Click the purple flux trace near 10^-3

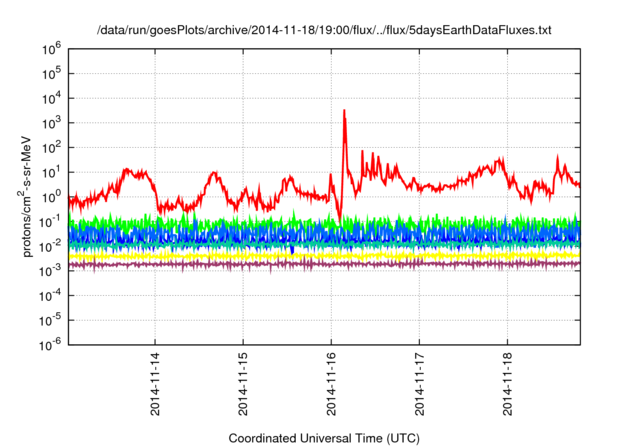[x=324, y=264]
